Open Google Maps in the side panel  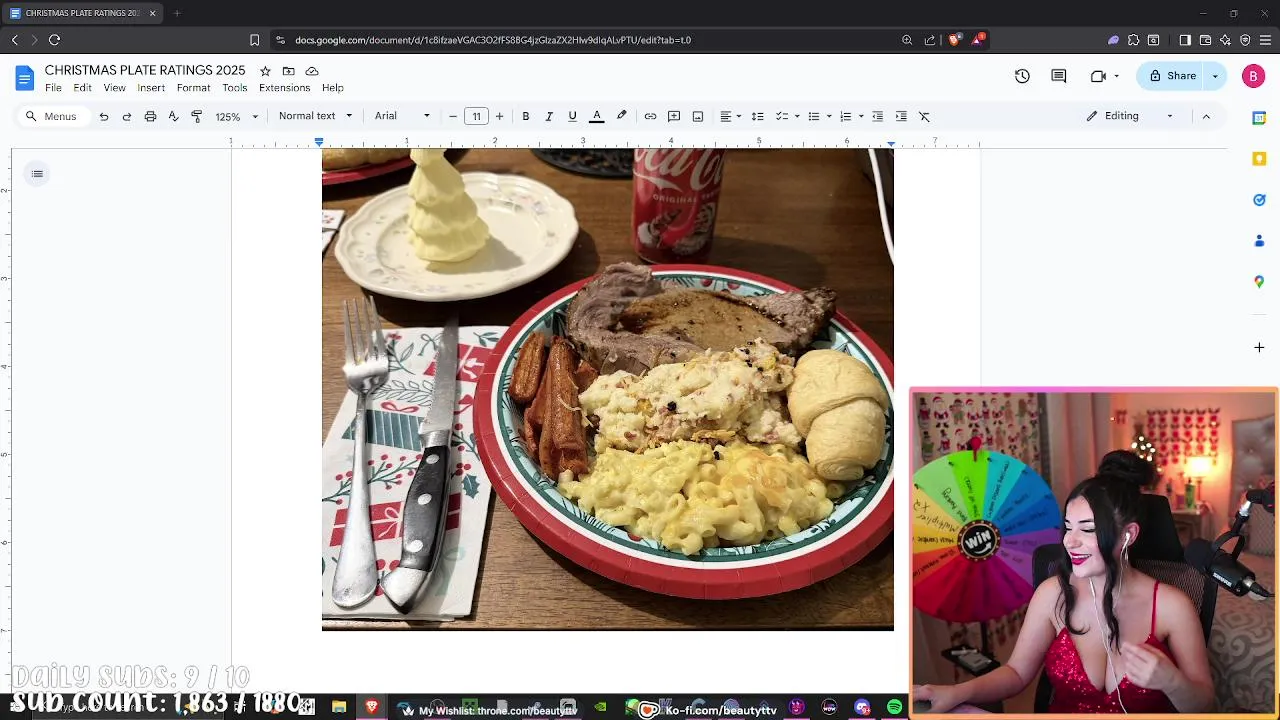(1259, 282)
